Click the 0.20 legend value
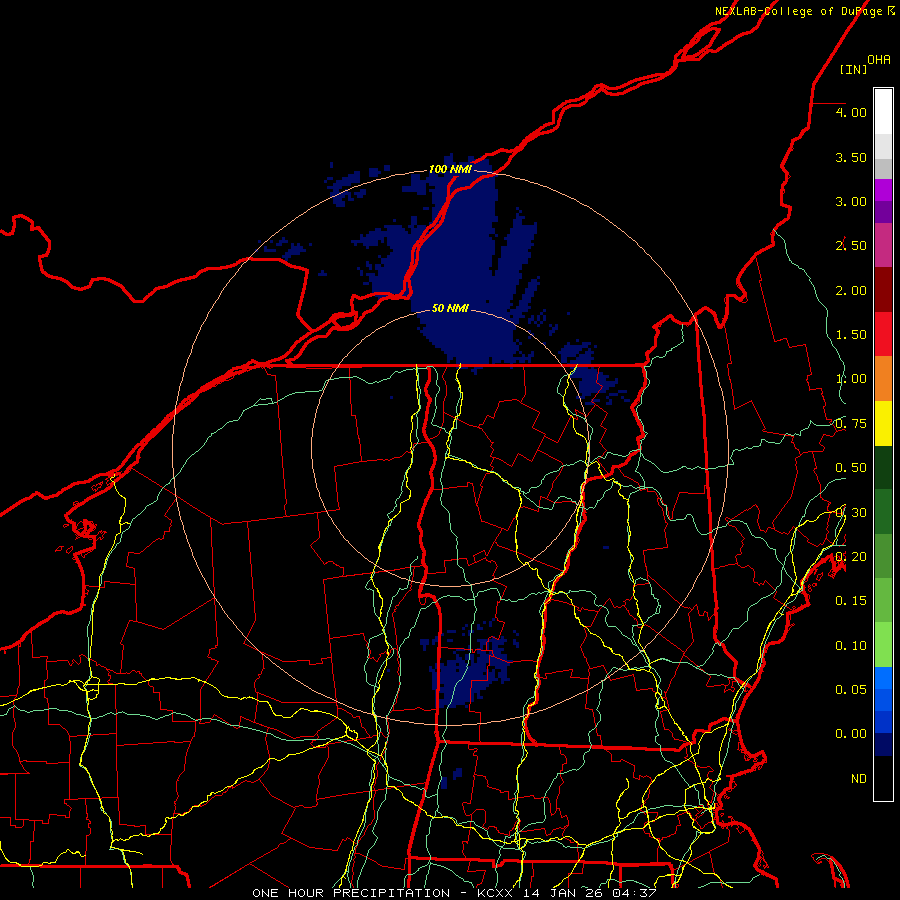 pyautogui.click(x=851, y=557)
